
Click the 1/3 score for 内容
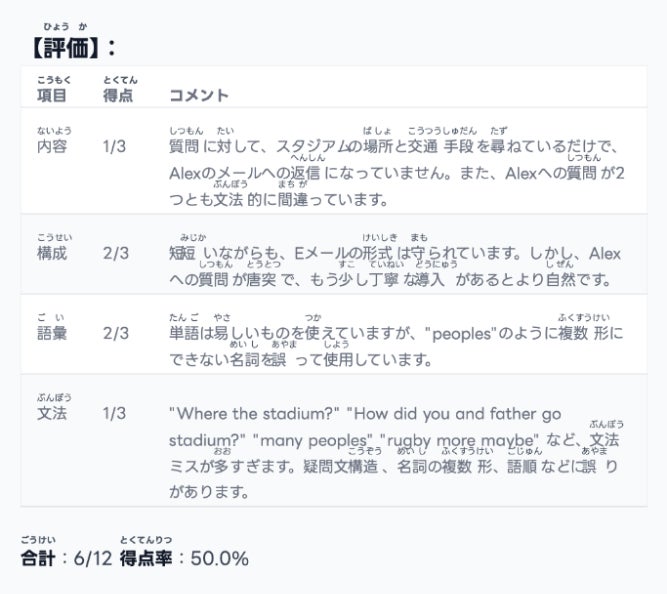tap(114, 147)
